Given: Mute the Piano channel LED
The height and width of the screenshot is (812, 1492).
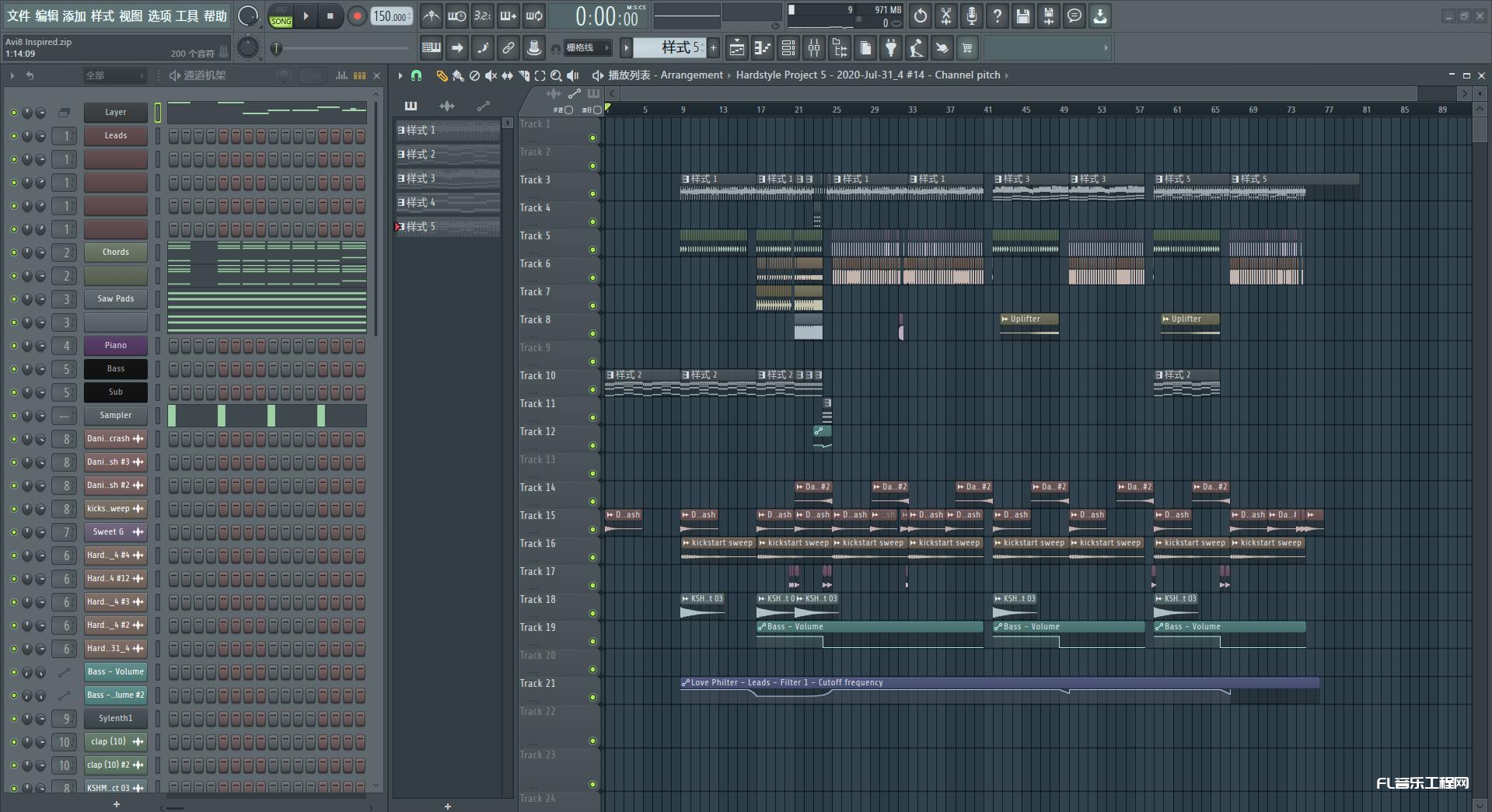Looking at the screenshot, I should [x=13, y=346].
